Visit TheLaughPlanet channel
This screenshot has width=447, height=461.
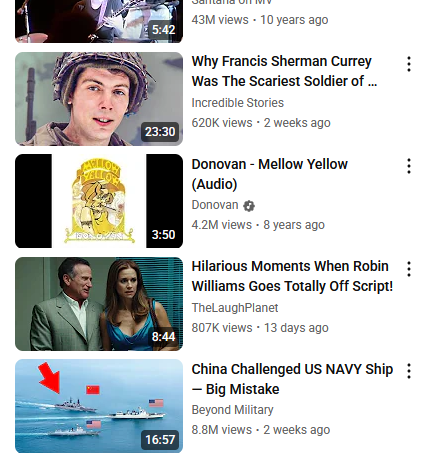[235, 308]
